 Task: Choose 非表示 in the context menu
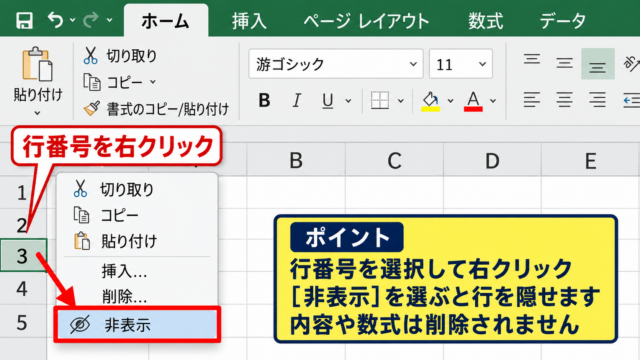tap(137, 324)
